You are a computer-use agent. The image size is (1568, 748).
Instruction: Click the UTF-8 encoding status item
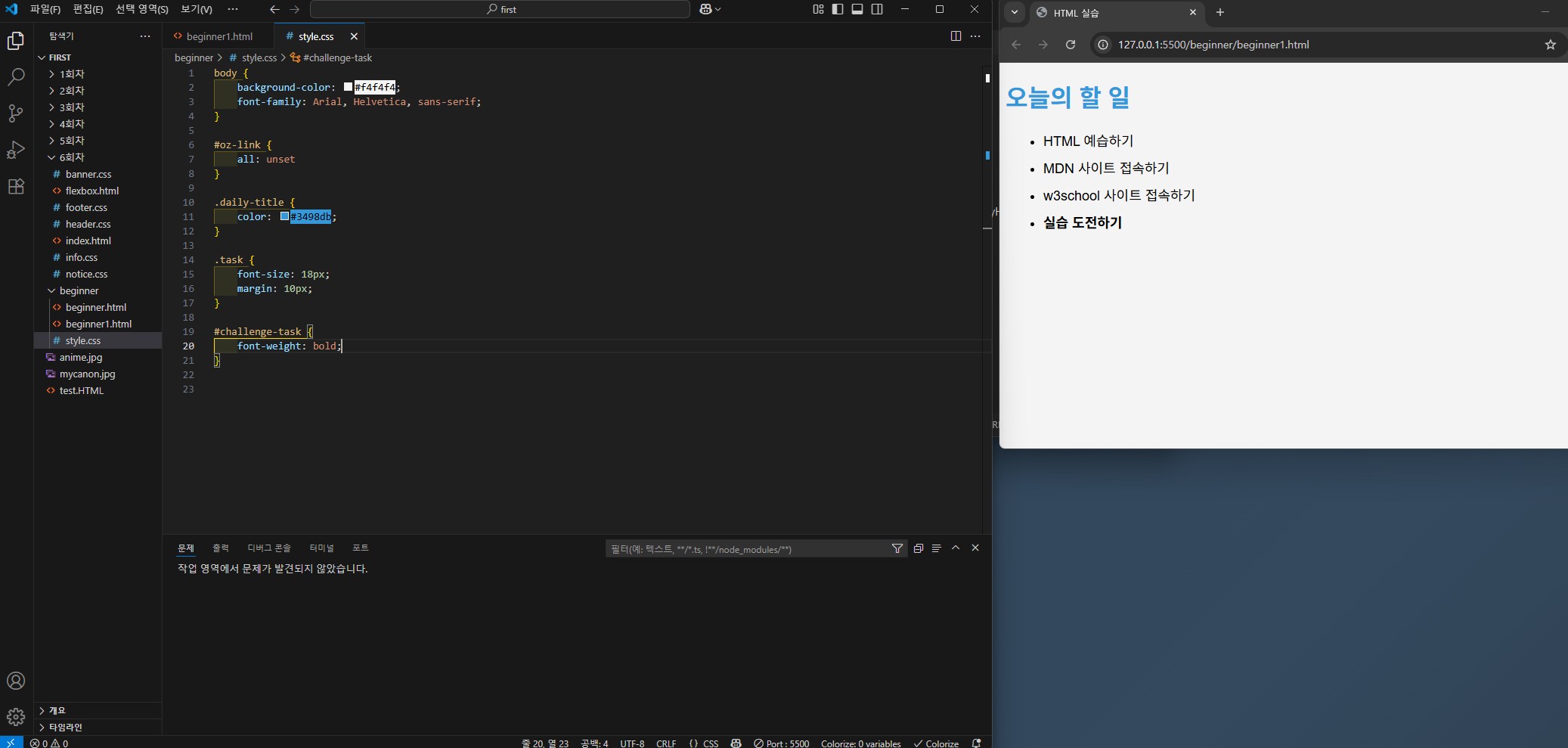pyautogui.click(x=632, y=743)
